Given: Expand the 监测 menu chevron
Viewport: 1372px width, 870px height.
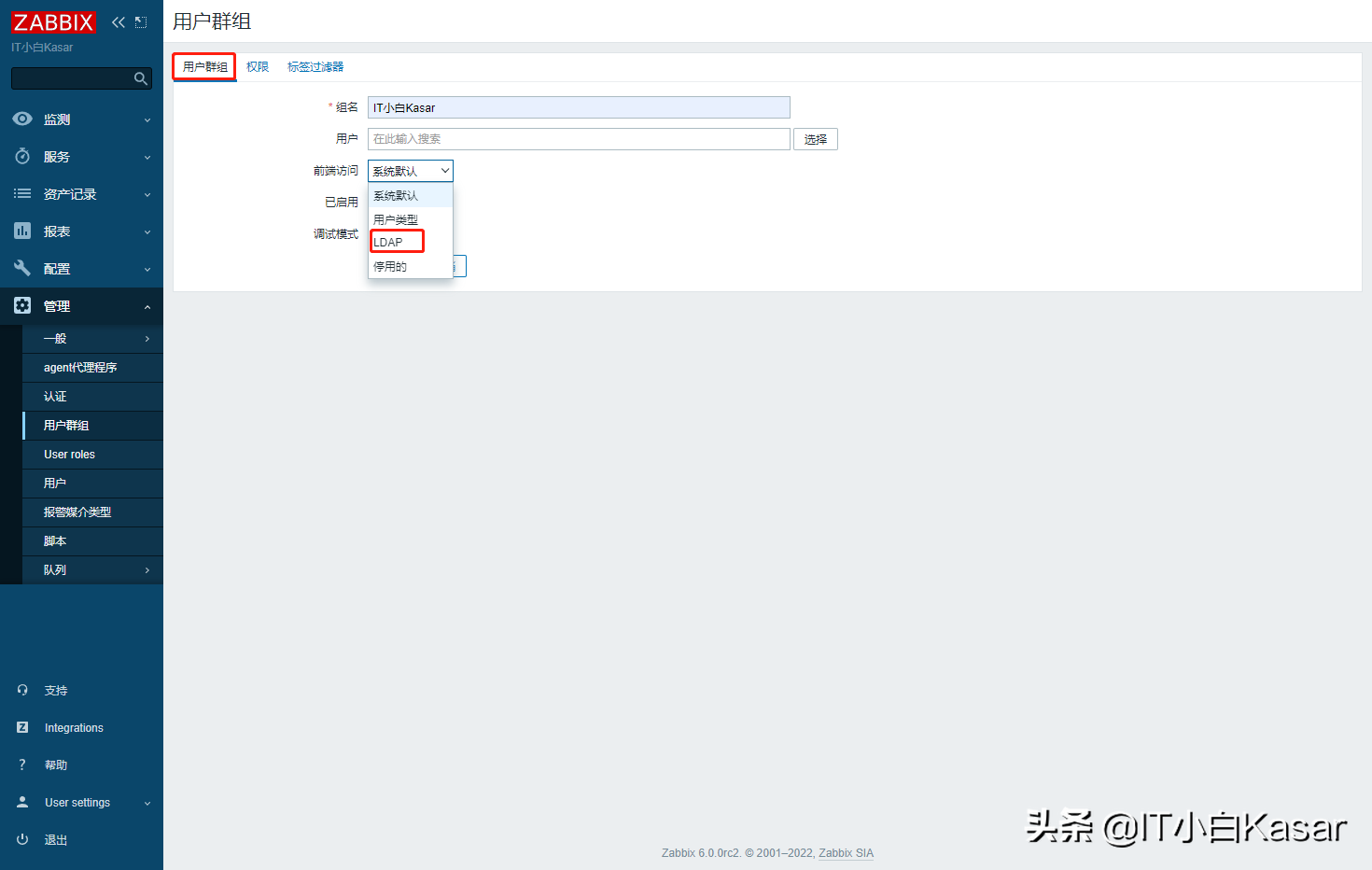Looking at the screenshot, I should point(147,120).
